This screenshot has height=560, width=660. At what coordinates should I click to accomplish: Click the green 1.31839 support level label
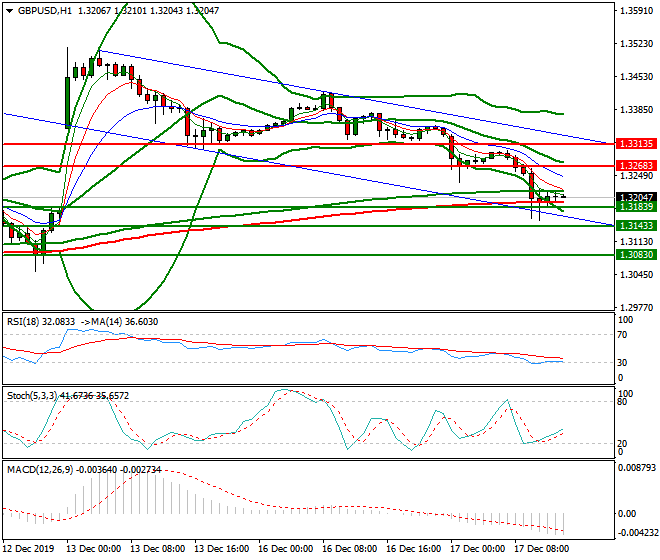[x=636, y=206]
